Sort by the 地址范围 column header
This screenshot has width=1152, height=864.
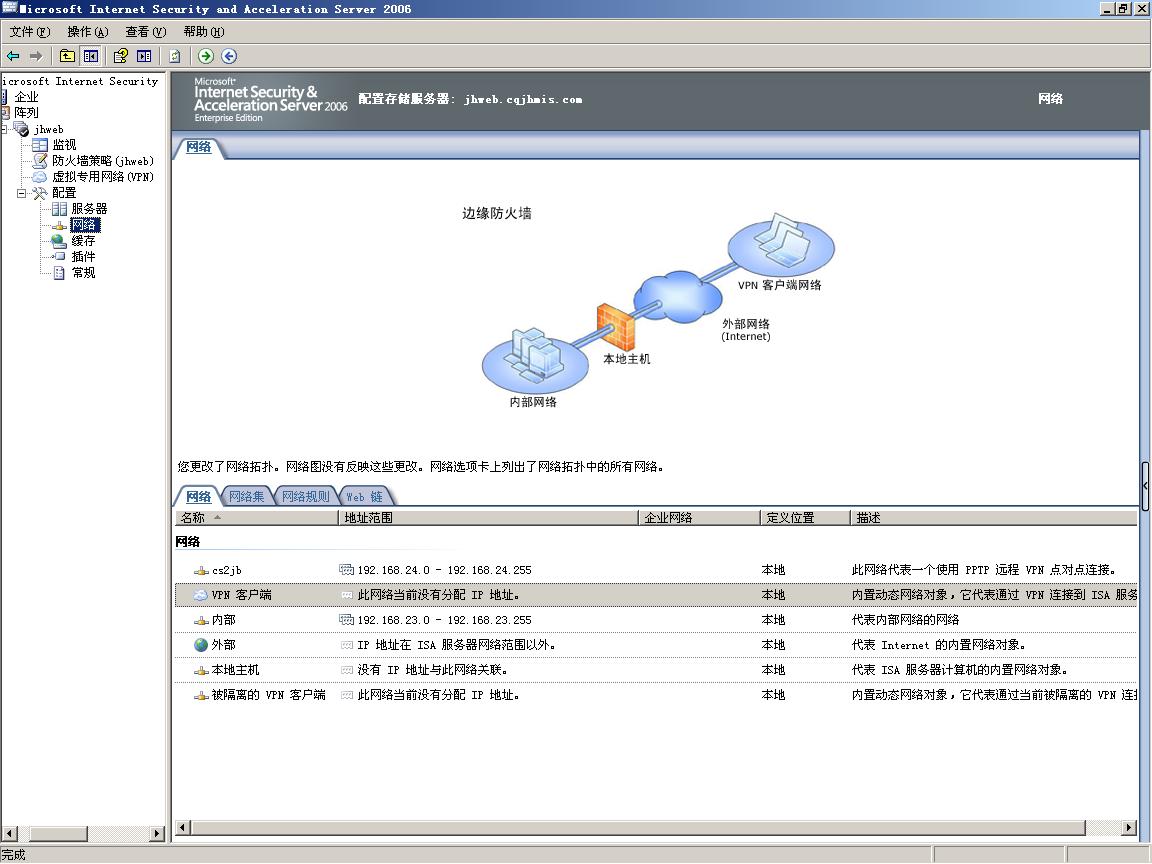click(489, 518)
